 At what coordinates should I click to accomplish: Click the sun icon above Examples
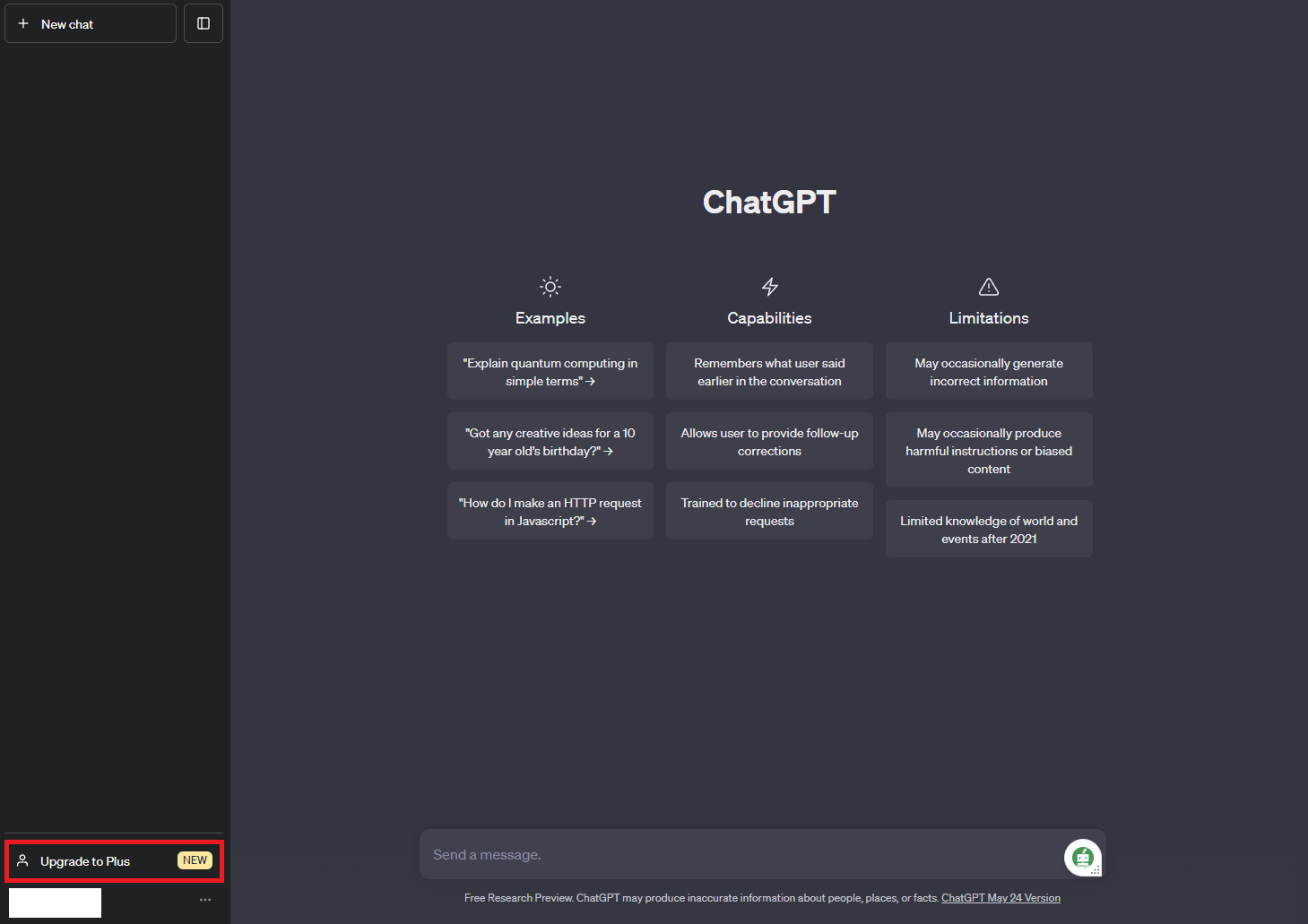[550, 287]
